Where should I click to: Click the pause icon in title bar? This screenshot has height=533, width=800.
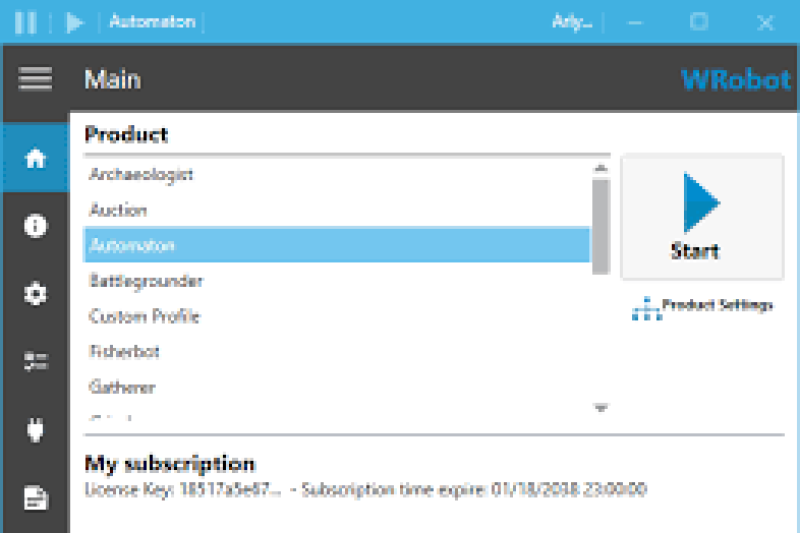coord(26,22)
